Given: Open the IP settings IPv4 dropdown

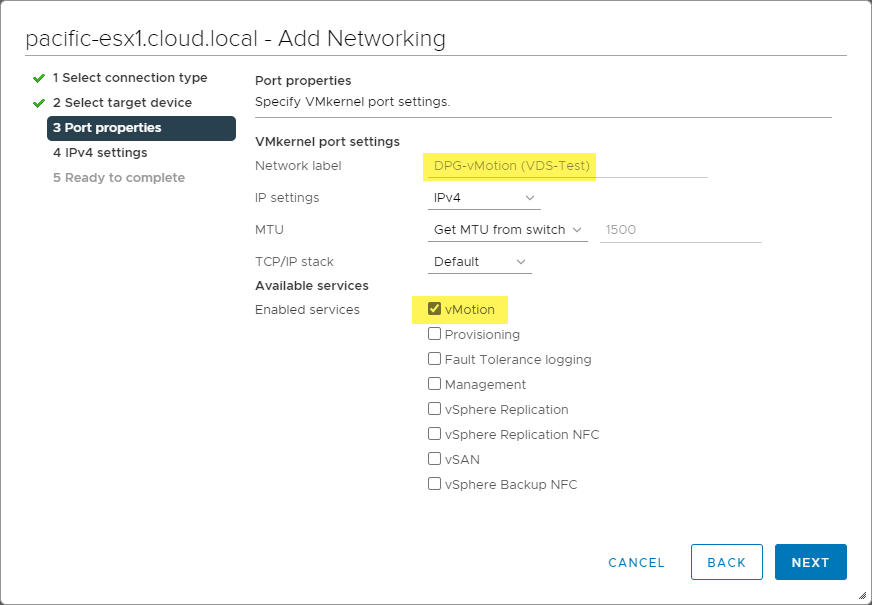Looking at the screenshot, I should [484, 198].
